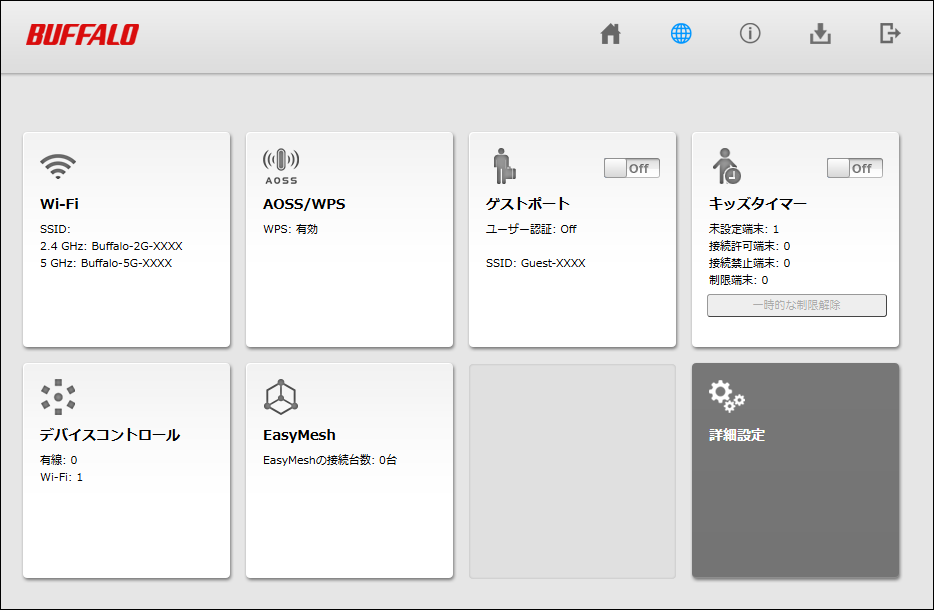Open the AOSS/WPS title
Viewport: 934px width, 610px height.
pos(304,204)
